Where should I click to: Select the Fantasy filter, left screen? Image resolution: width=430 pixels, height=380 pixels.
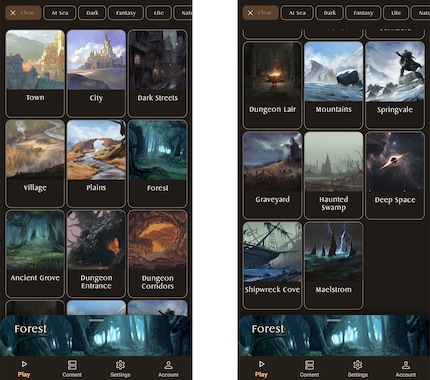[126, 13]
